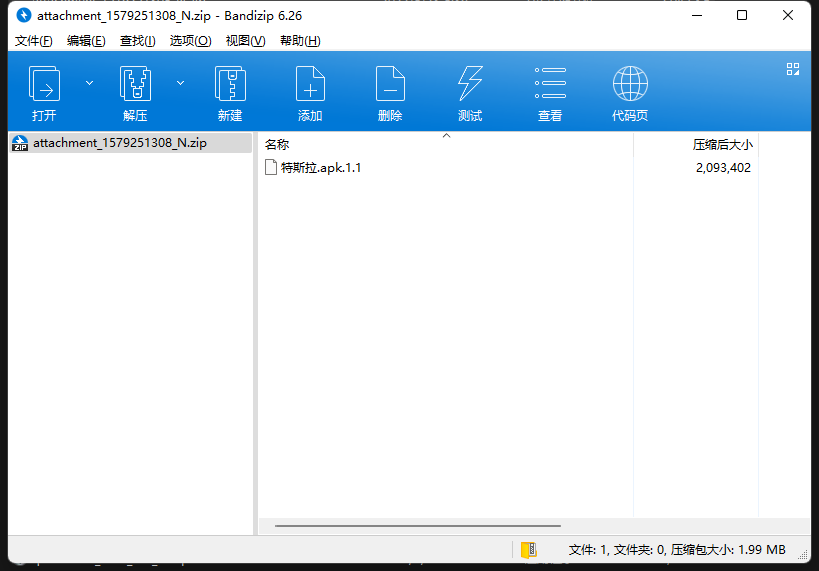The height and width of the screenshot is (571, 819).
Task: Click the Open (打开) toolbar icon
Action: tap(44, 84)
